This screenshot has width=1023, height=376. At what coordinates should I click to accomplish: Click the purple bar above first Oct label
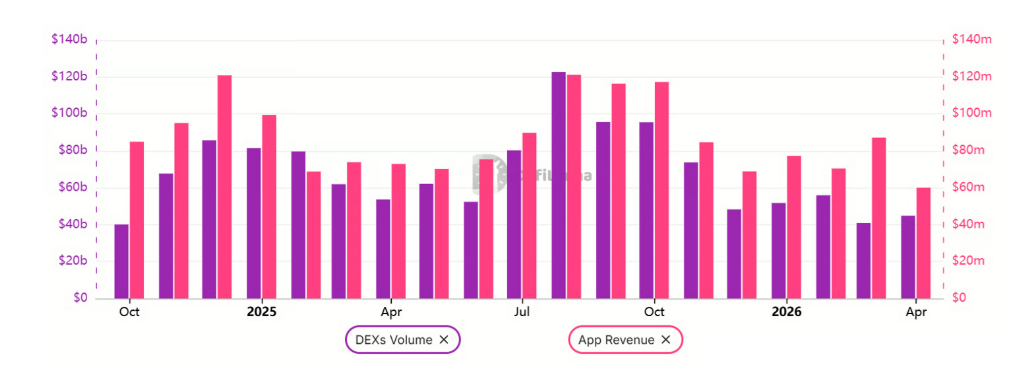(x=121, y=262)
